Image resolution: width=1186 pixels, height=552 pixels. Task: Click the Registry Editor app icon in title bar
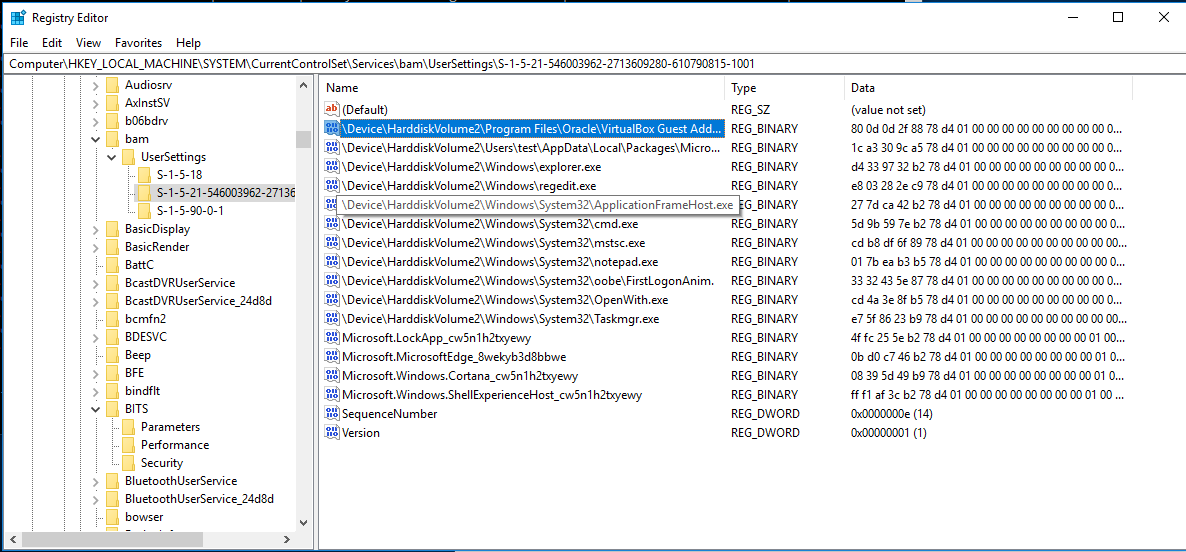coord(18,17)
